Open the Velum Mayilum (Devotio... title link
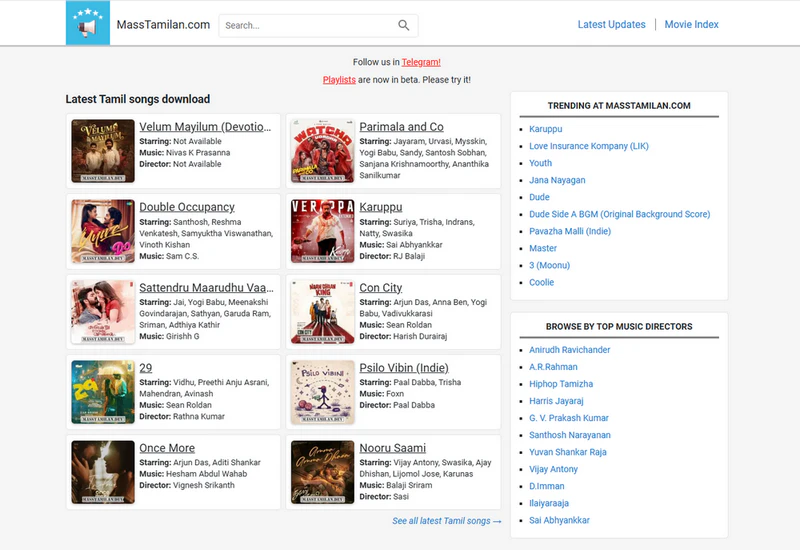Screen dimensions: 800x550 pos(205,127)
